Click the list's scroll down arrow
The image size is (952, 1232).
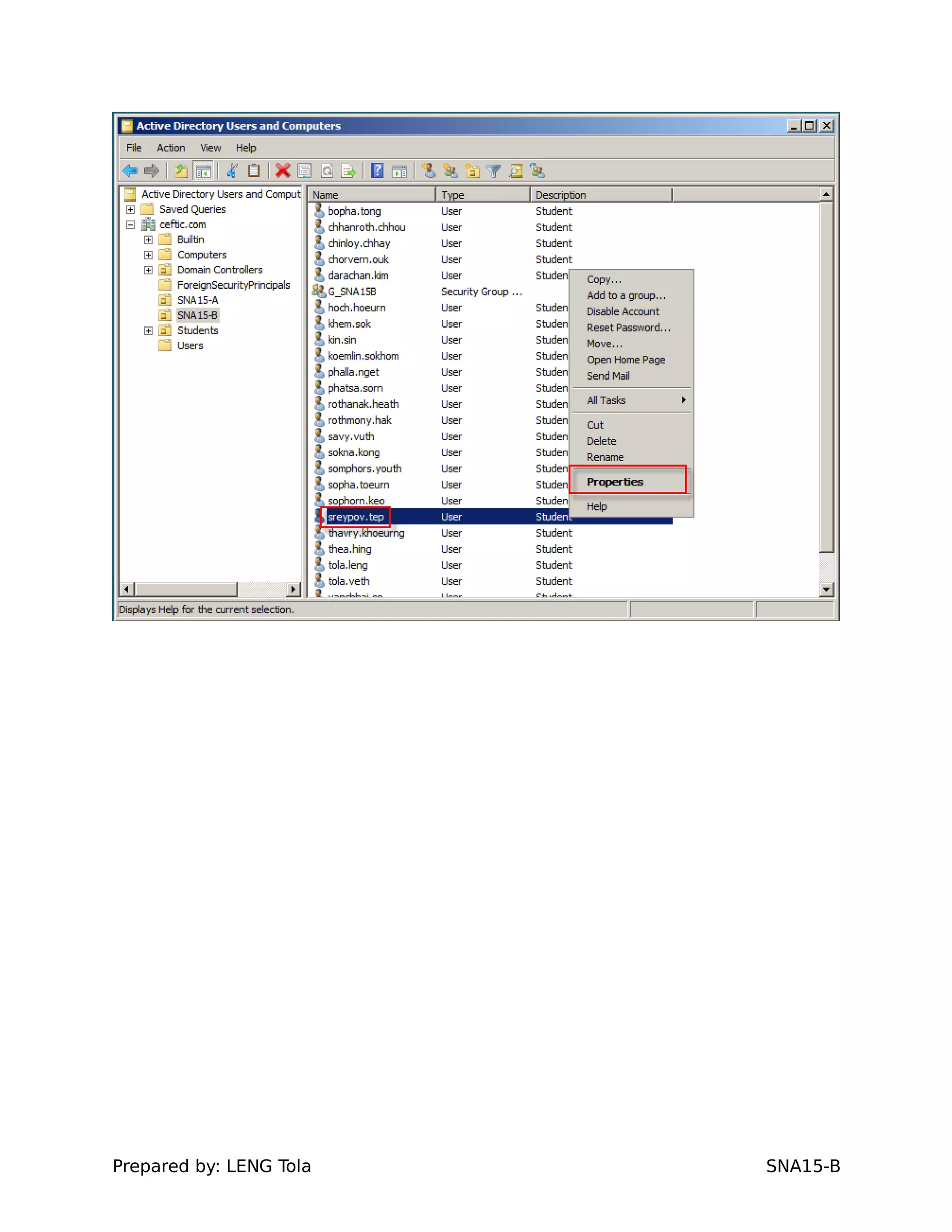pos(826,590)
